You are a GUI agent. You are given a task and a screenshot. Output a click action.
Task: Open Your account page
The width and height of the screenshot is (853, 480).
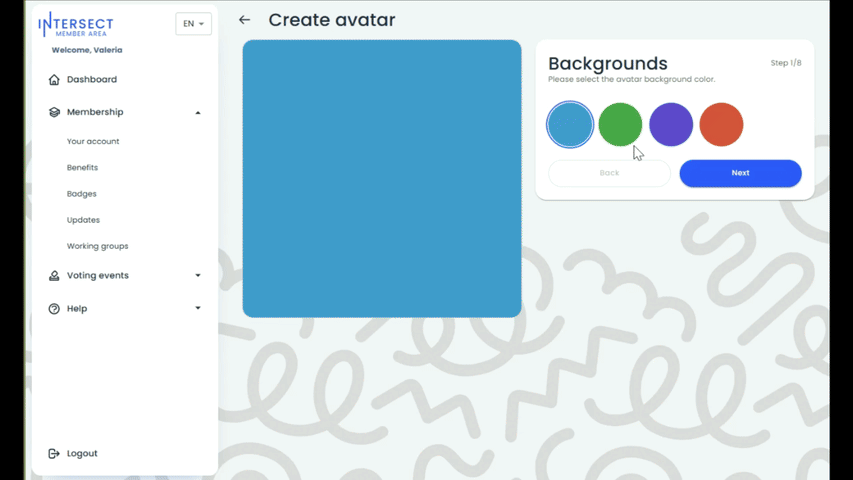coord(93,142)
